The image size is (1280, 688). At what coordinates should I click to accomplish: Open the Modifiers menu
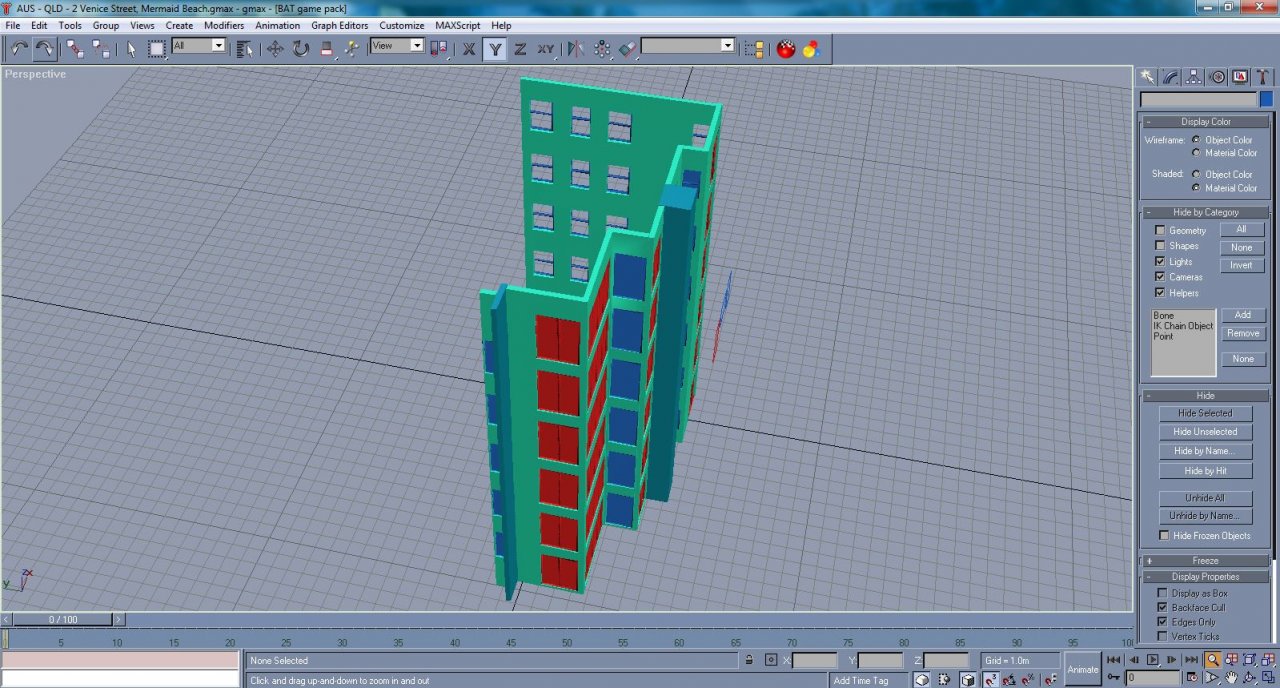point(224,25)
